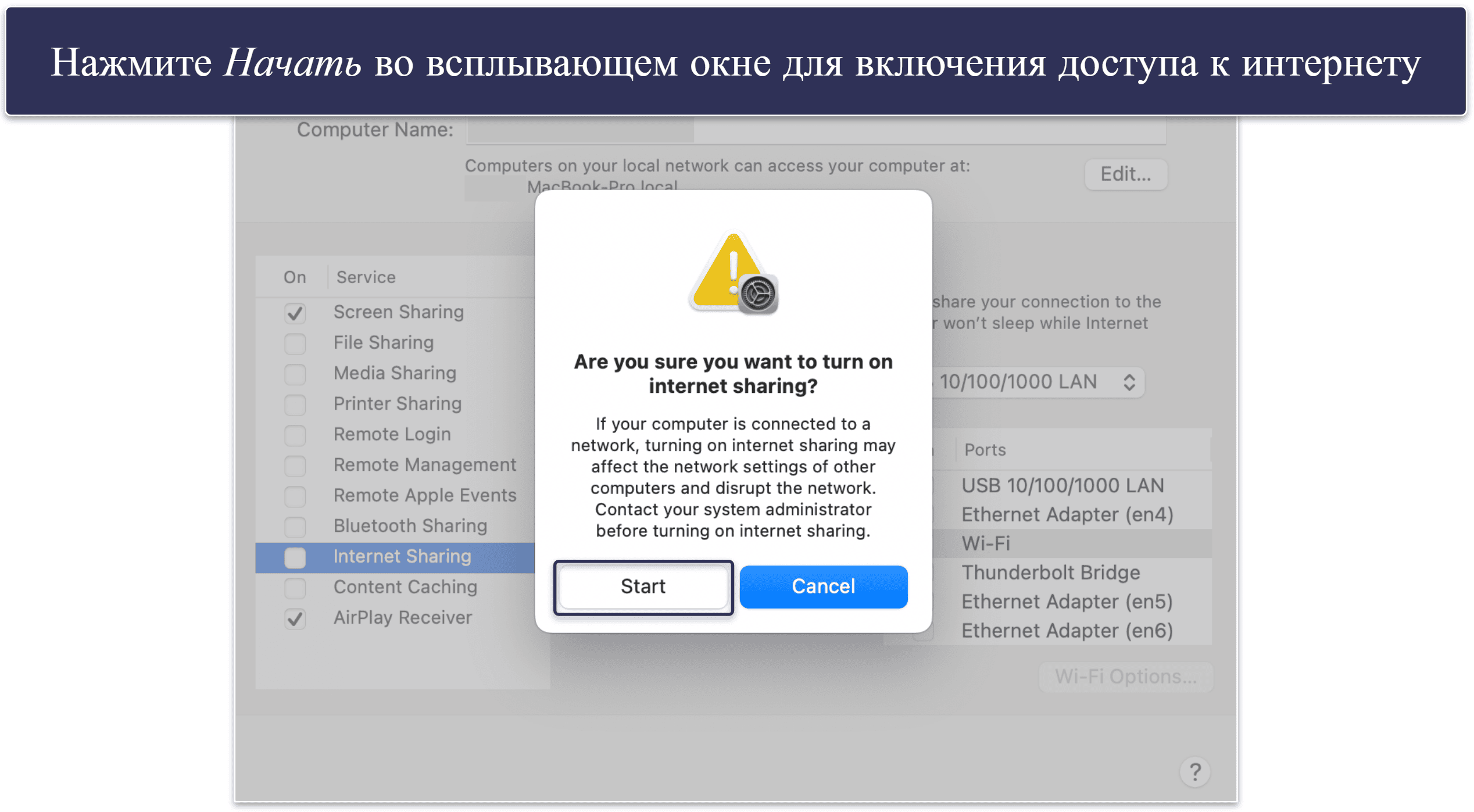Viewport: 1474px width, 812px height.
Task: Select the File Sharing service row
Action: (x=395, y=343)
